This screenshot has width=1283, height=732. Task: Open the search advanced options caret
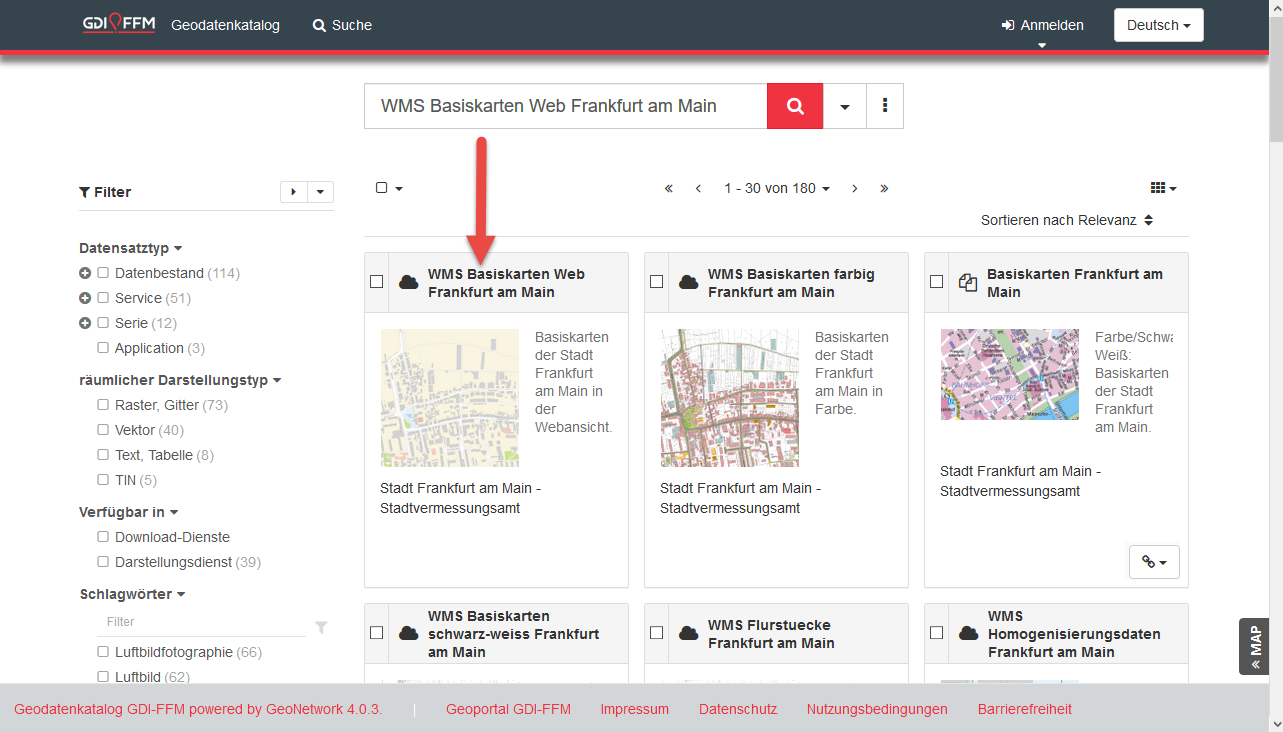pyautogui.click(x=845, y=106)
